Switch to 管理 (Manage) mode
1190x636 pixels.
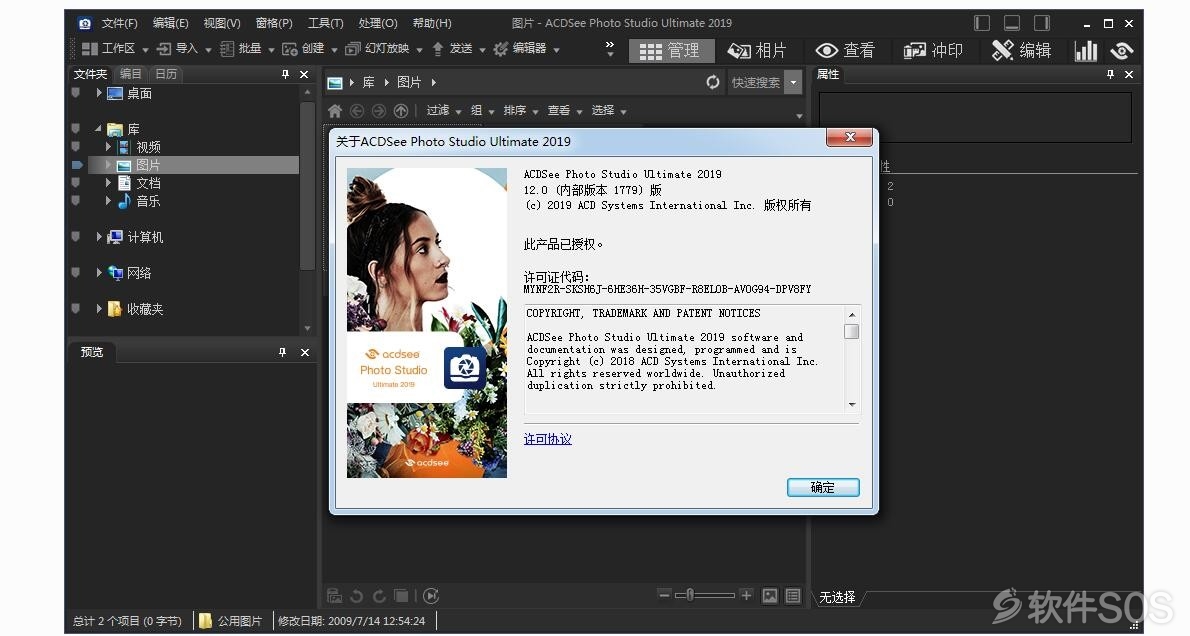tap(672, 51)
